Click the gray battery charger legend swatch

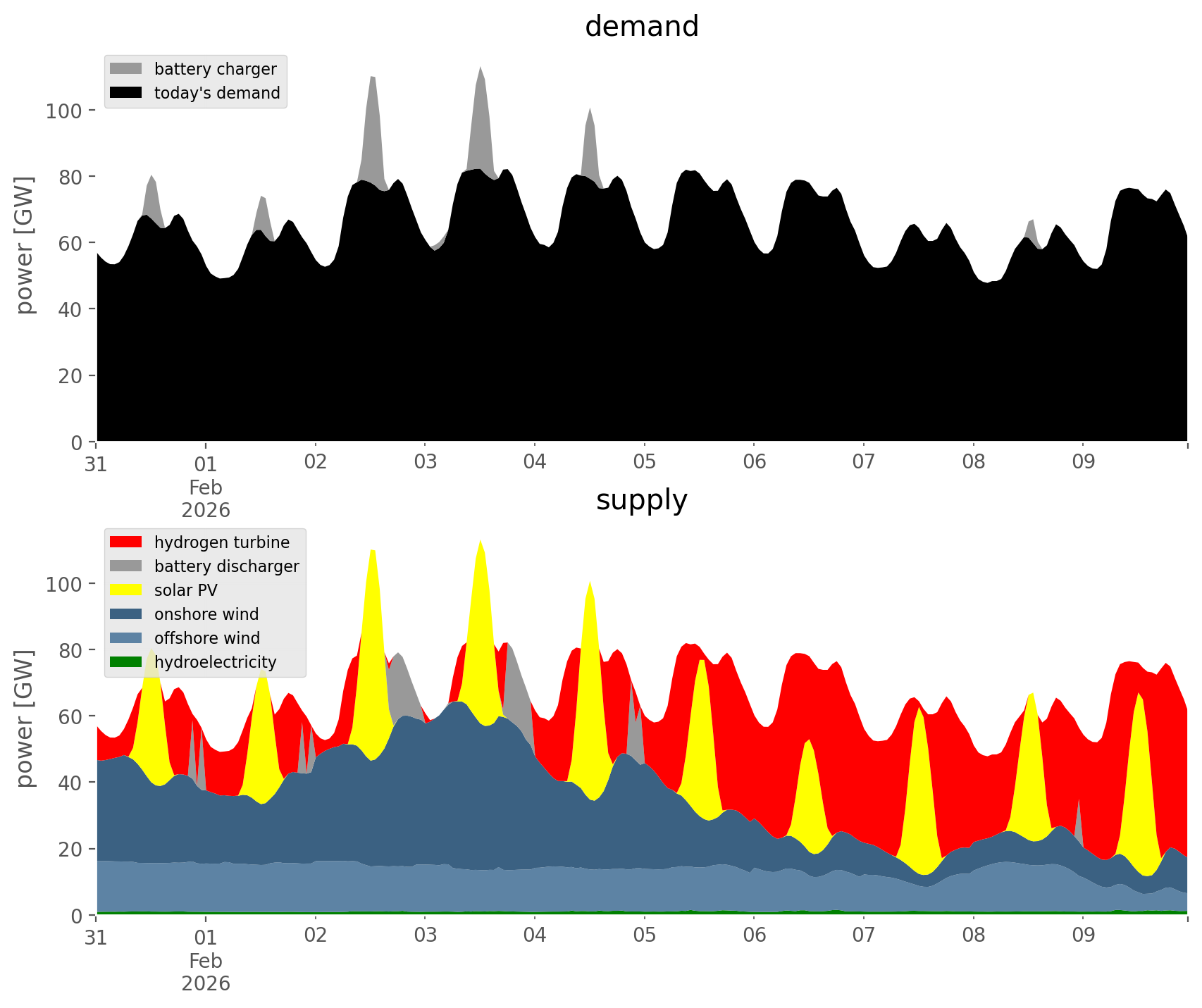click(x=126, y=68)
